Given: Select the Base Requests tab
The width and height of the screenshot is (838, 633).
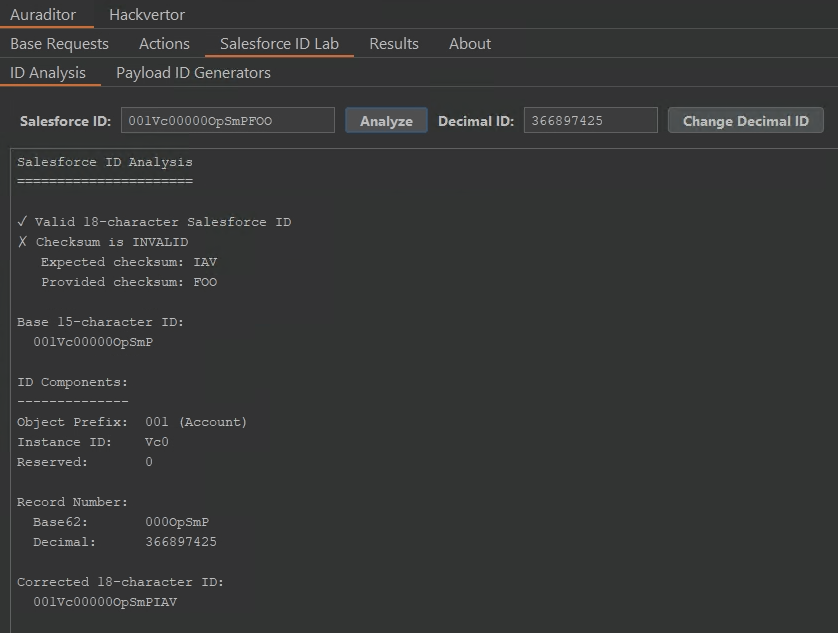Looking at the screenshot, I should [x=58, y=43].
